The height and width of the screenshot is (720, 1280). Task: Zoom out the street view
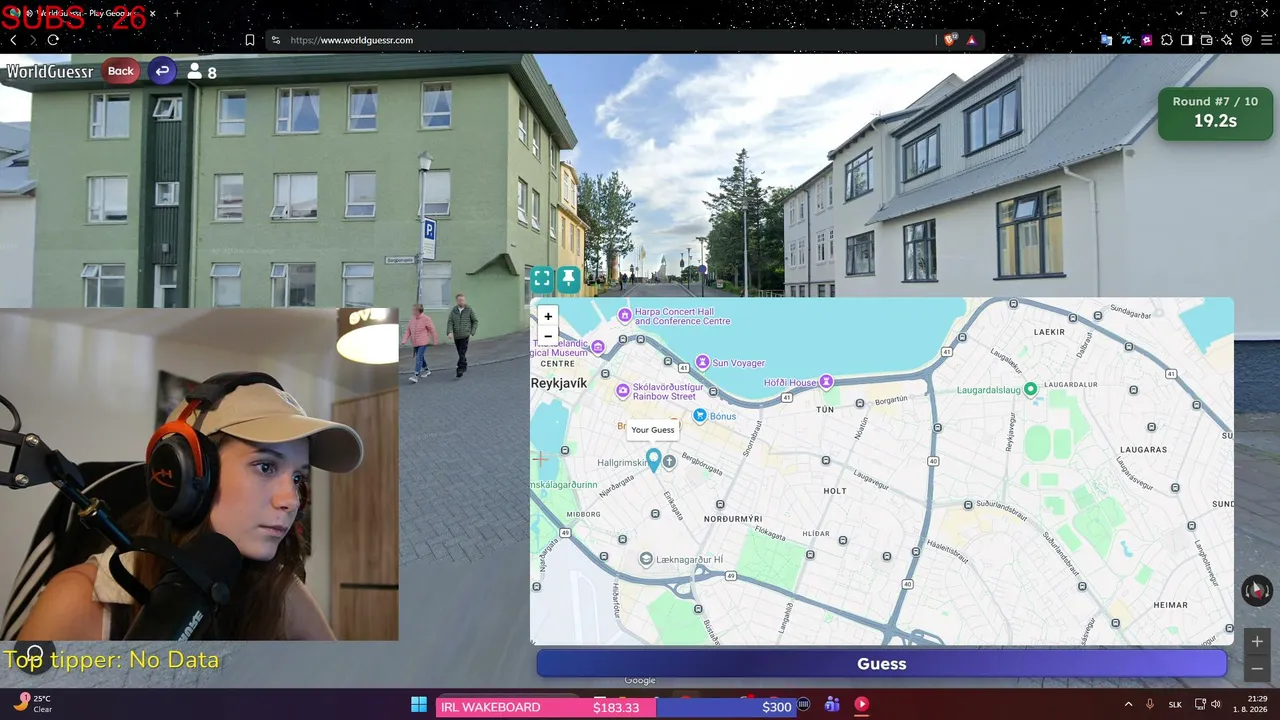[1257, 668]
